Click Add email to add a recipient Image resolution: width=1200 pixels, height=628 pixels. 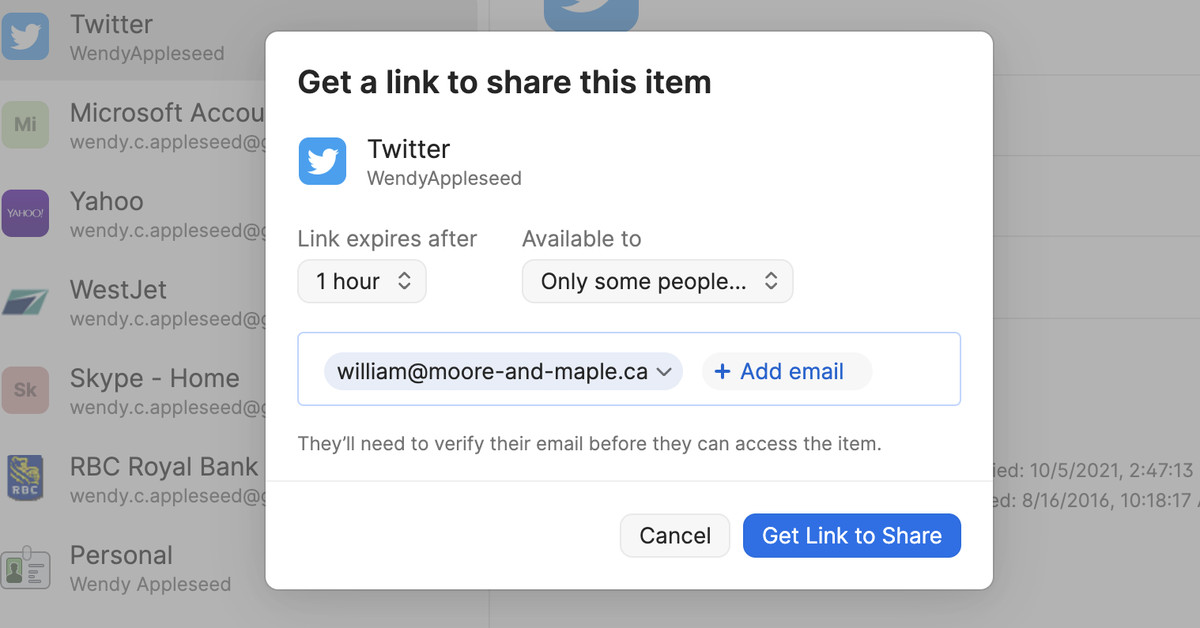coord(791,372)
